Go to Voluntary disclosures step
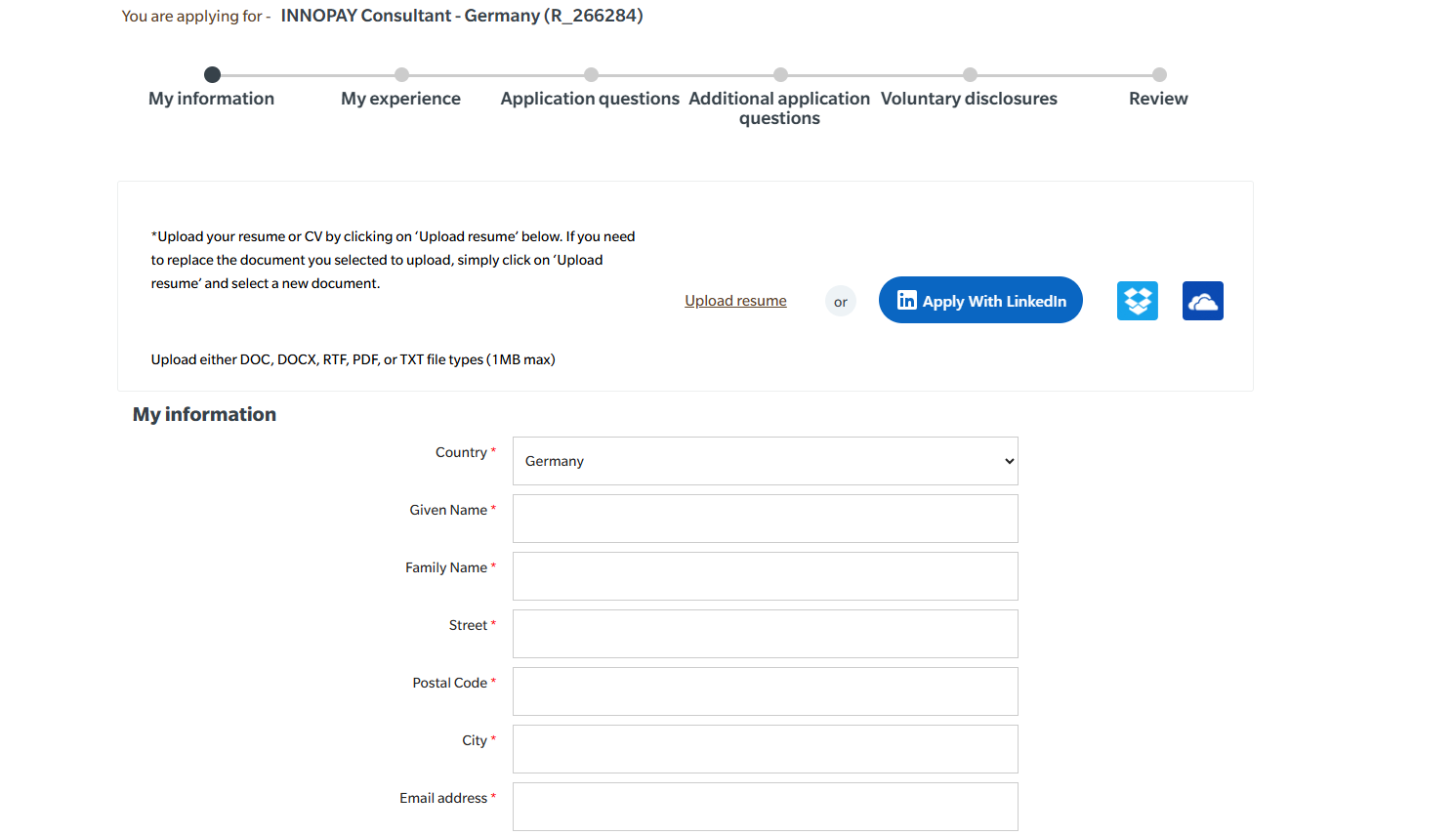The width and height of the screenshot is (1456, 836). [969, 99]
